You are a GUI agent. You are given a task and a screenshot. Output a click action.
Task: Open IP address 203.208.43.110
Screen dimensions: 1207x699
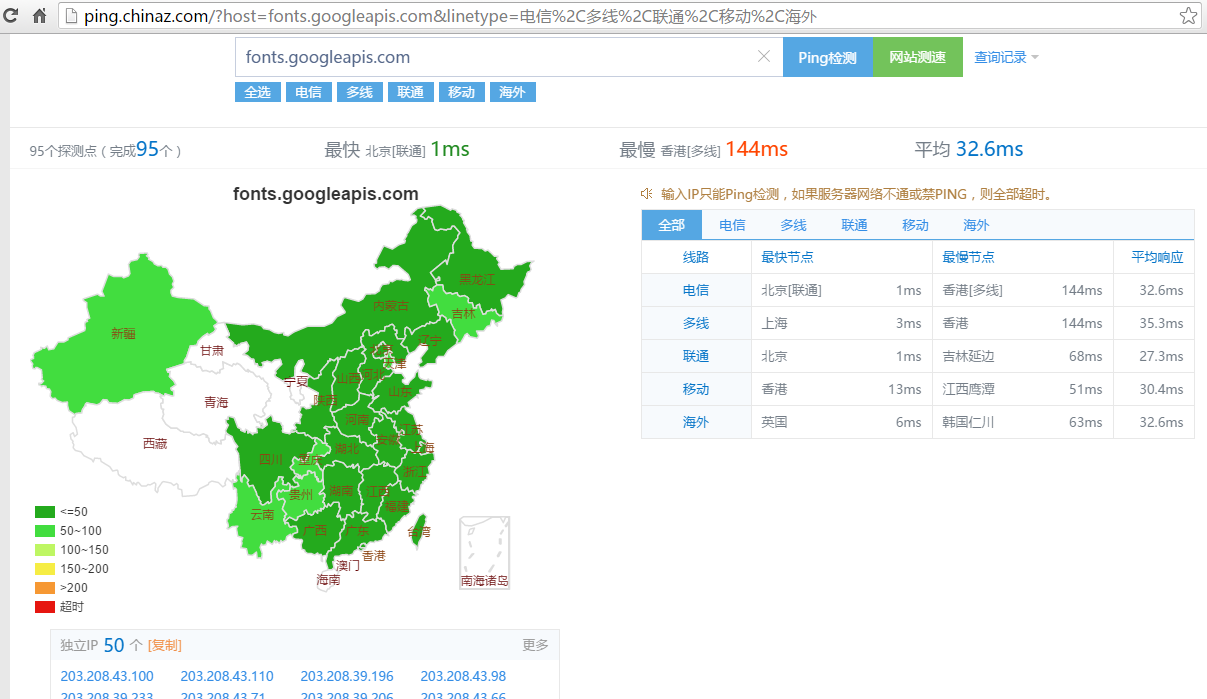coord(227,676)
